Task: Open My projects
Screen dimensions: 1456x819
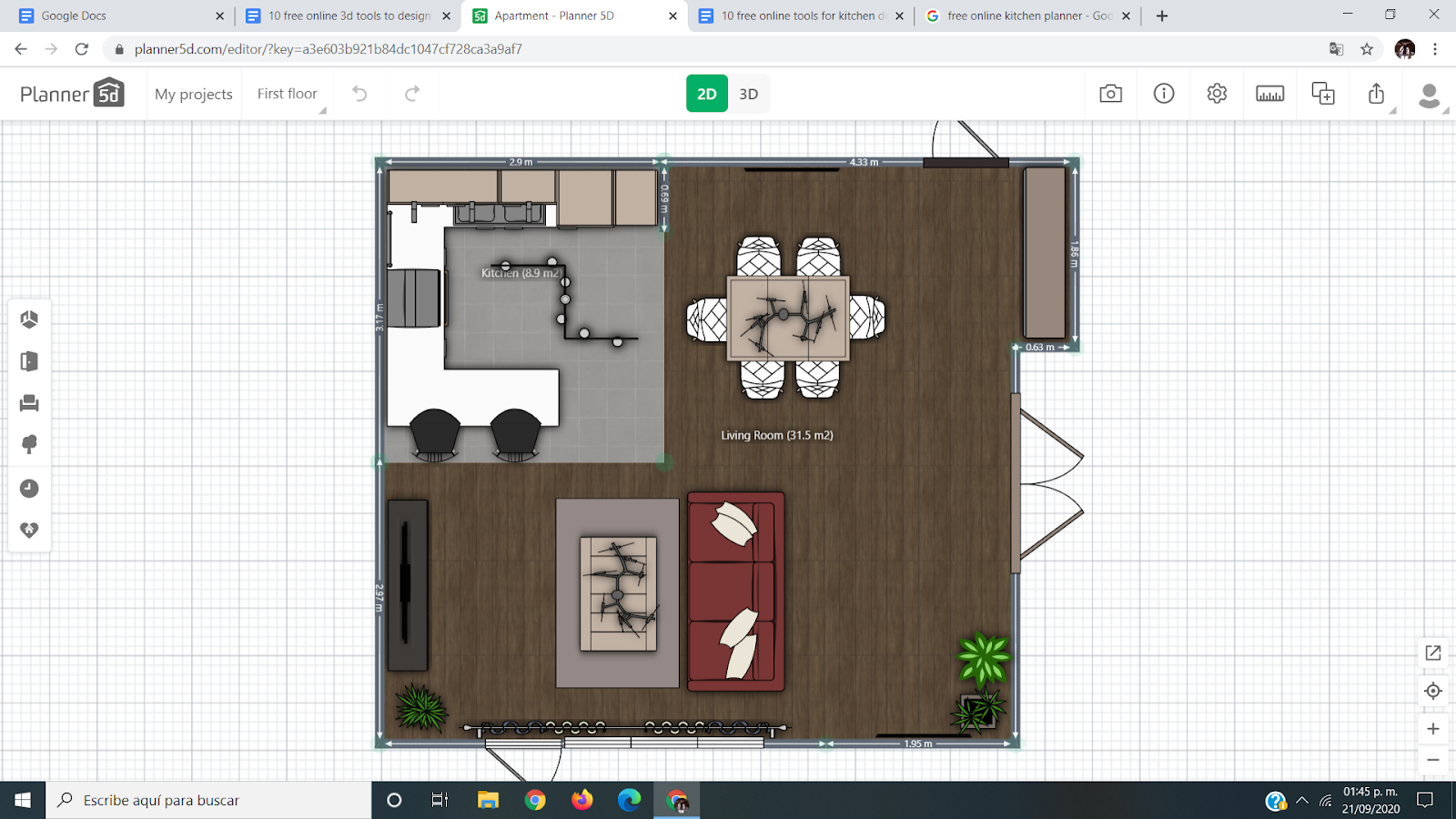Action: pyautogui.click(x=194, y=94)
